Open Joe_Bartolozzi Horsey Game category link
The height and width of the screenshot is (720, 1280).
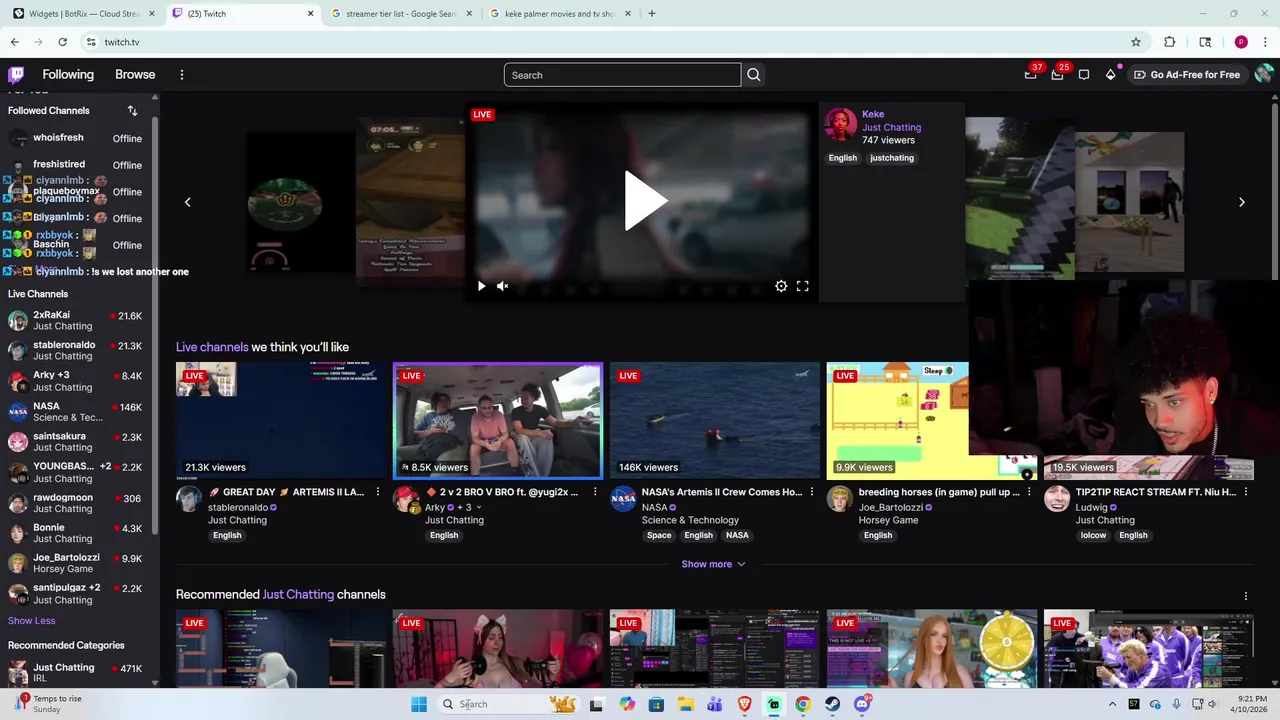pyautogui.click(x=888, y=520)
